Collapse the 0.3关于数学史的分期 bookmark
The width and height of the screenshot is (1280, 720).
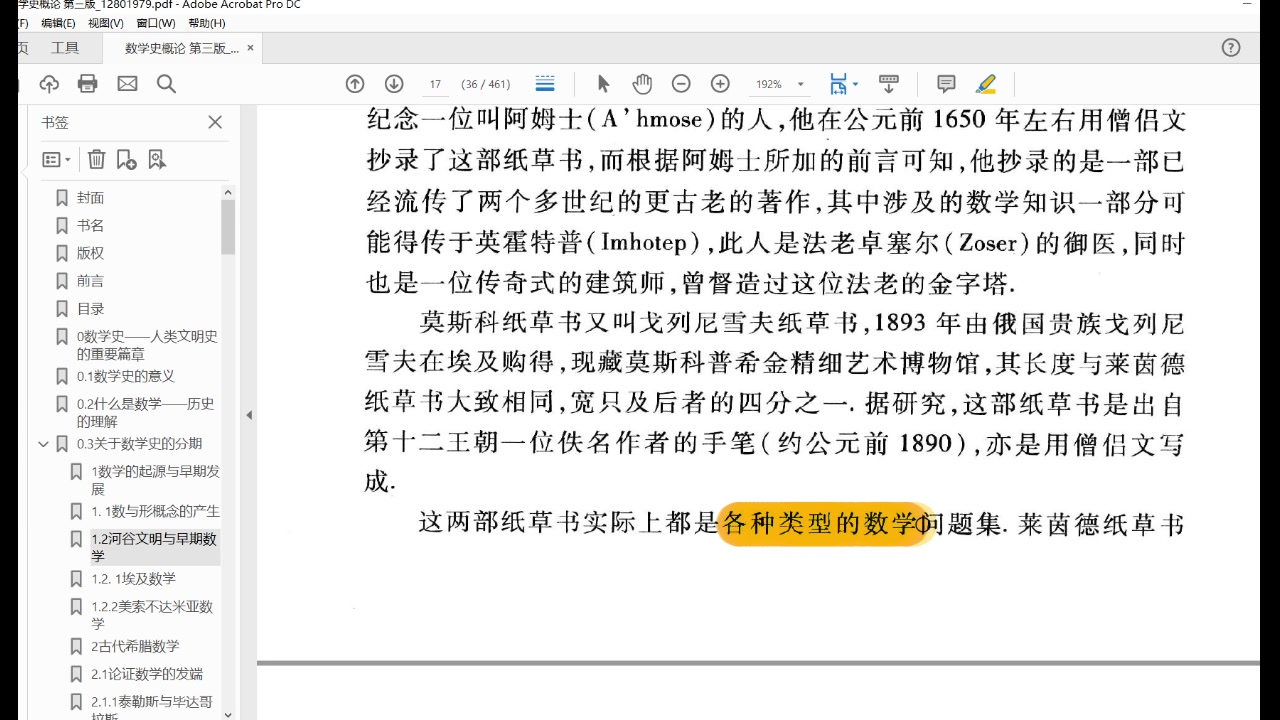[x=43, y=444]
